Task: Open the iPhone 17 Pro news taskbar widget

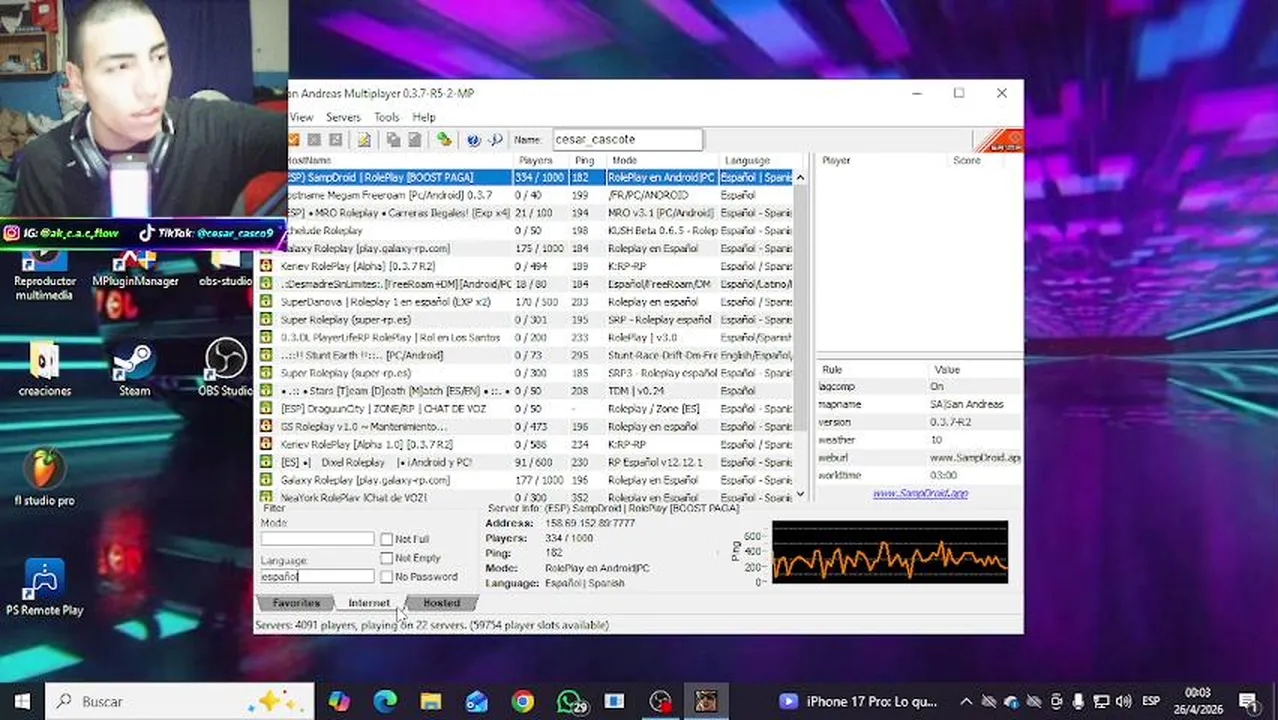Action: [858, 701]
